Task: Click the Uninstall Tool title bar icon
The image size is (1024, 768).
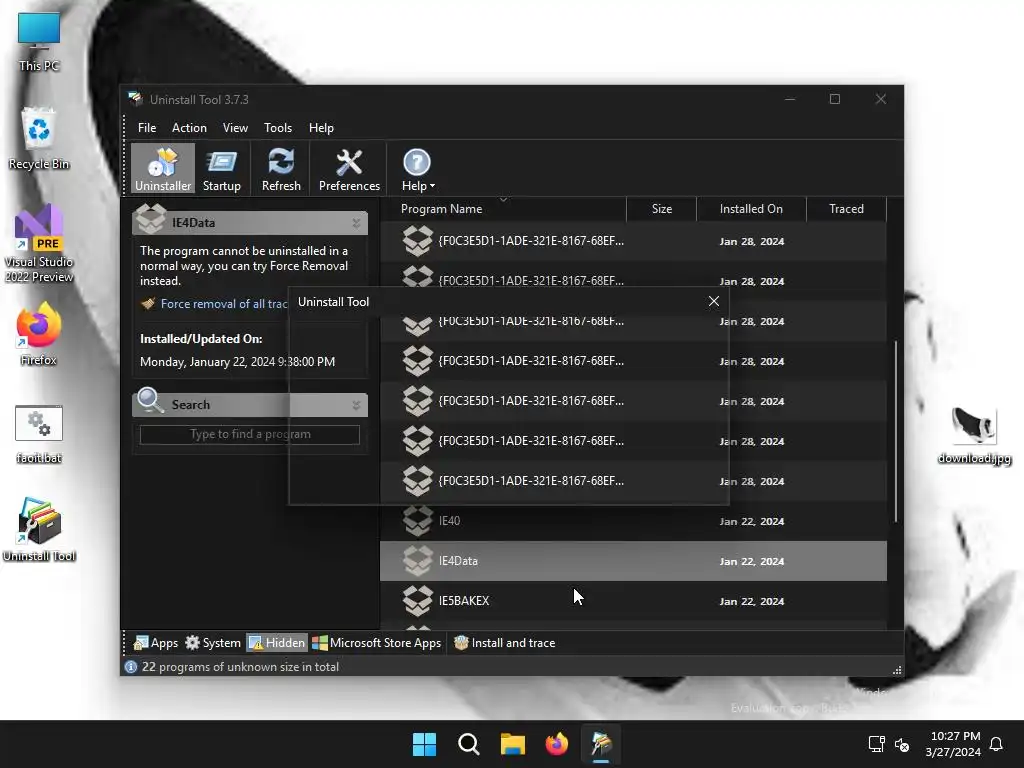Action: coord(135,99)
